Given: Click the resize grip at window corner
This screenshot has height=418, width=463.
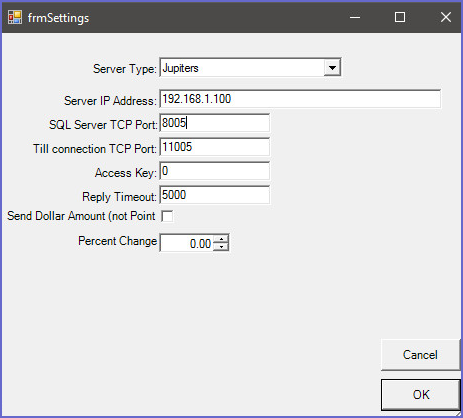Looking at the screenshot, I should [457, 412].
